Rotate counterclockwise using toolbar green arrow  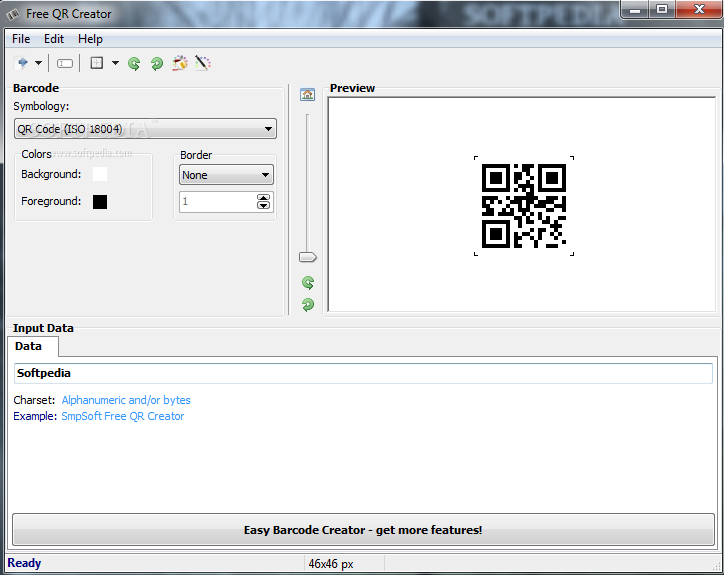tap(134, 63)
